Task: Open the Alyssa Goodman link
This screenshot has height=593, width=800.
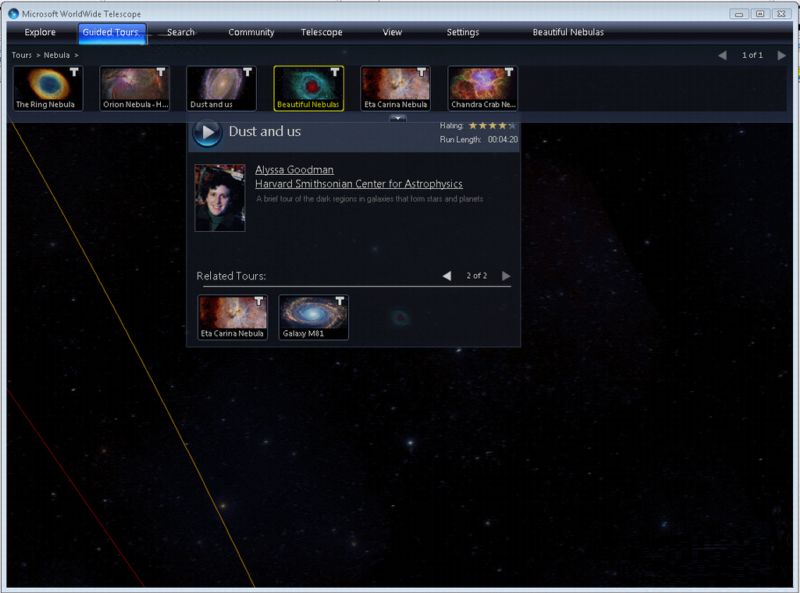Action: coord(294,169)
